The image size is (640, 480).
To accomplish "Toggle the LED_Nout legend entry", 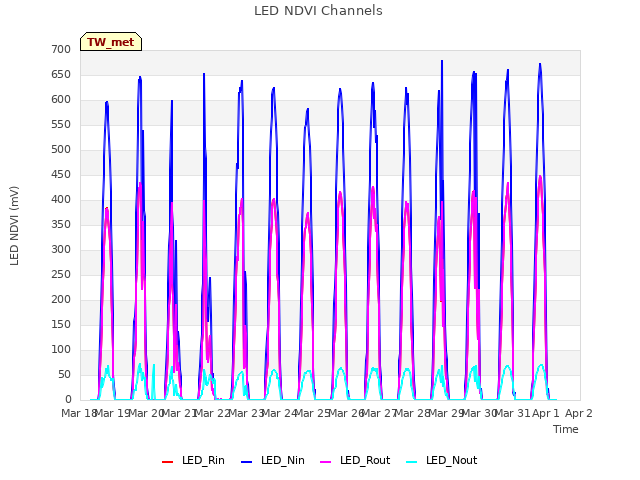I will tap(442, 461).
